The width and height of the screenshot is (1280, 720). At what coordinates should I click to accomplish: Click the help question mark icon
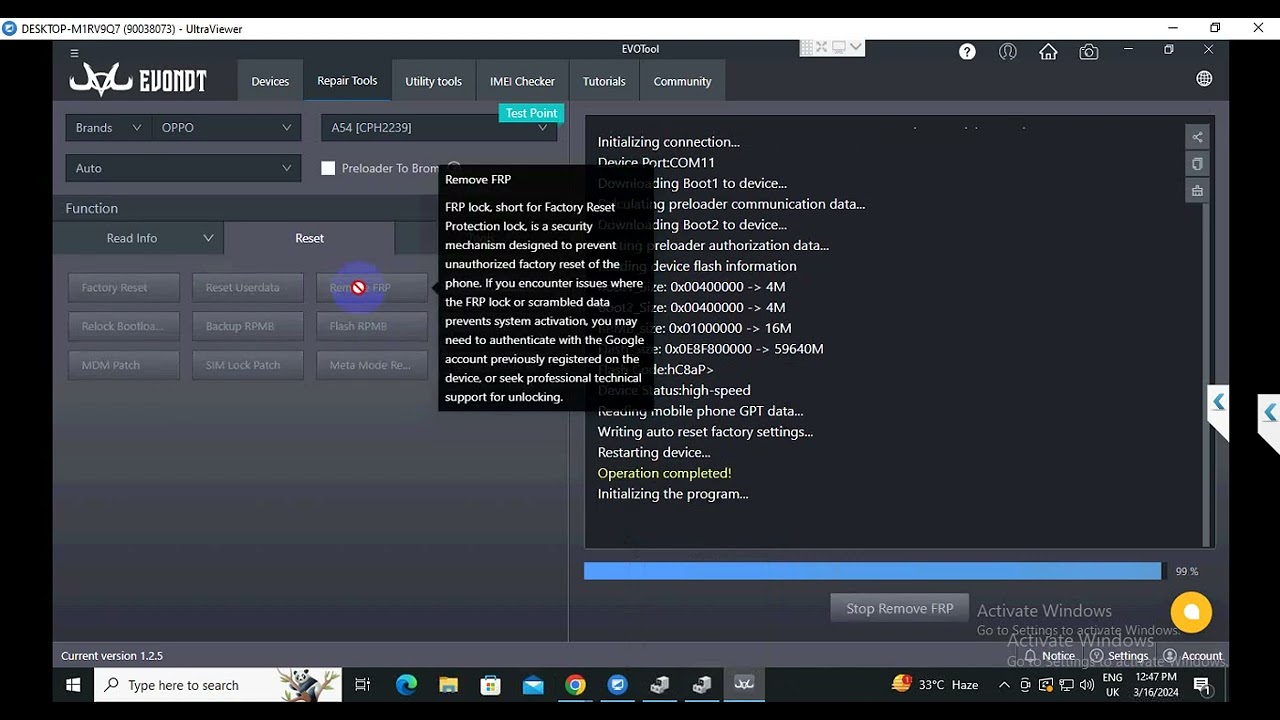(x=967, y=52)
